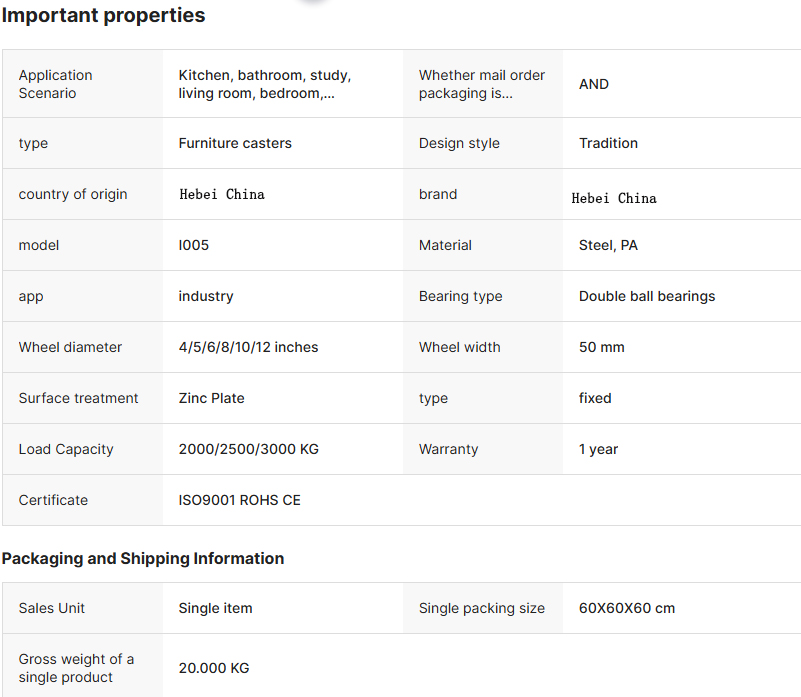Viewport: 801px width, 697px height.
Task: Click the 'Zinc Plate' surface treatment value
Action: [211, 398]
